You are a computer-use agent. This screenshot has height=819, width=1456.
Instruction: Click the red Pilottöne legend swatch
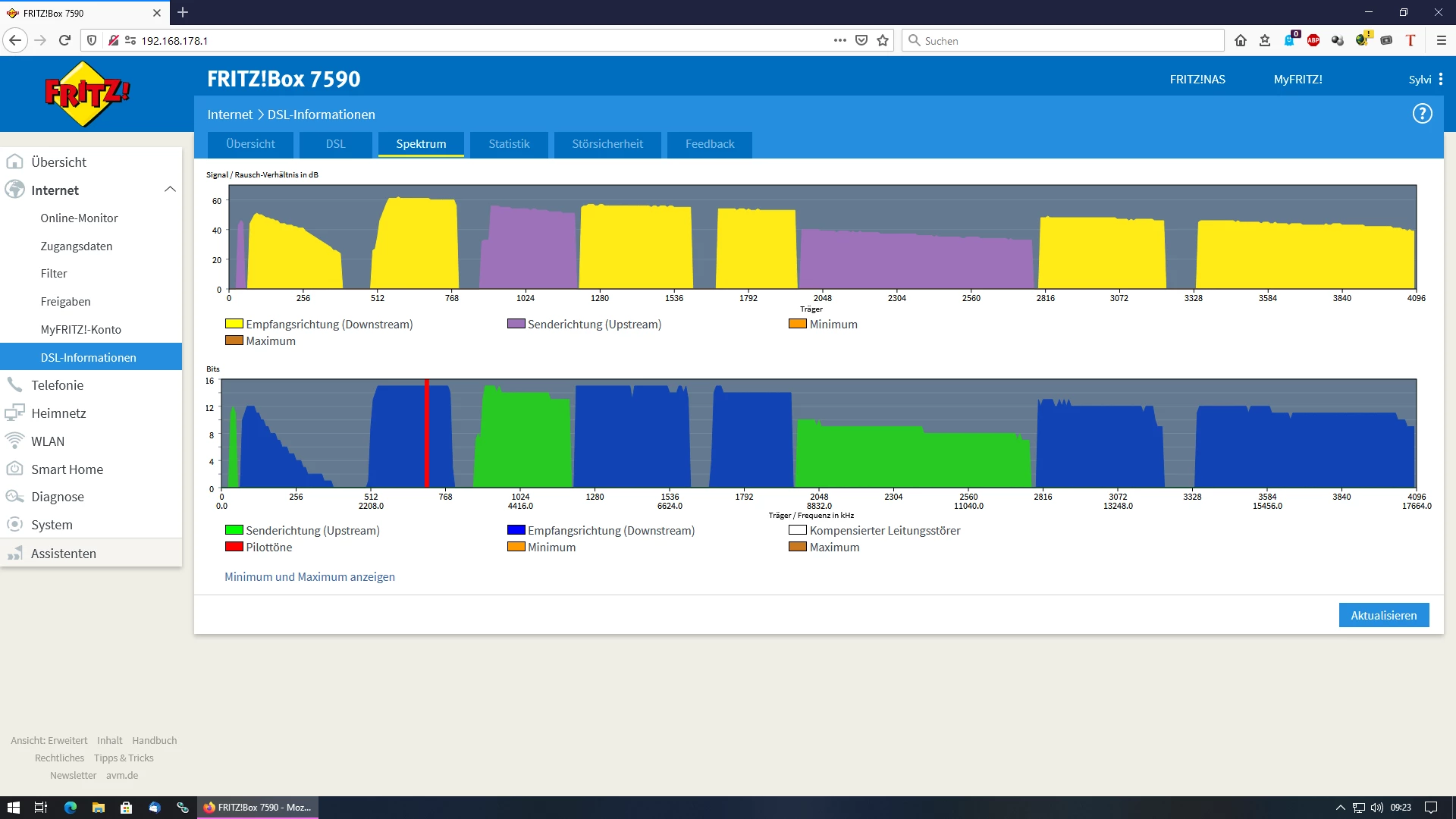(234, 547)
